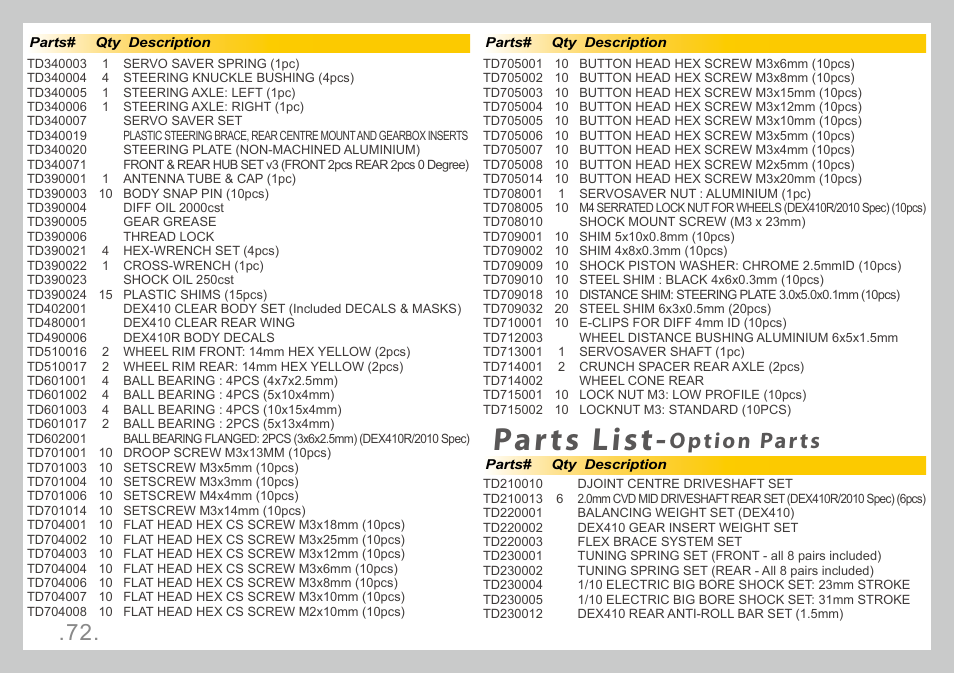Click part number TD602001
Image resolution: width=954 pixels, height=673 pixels.
[x=57, y=439]
